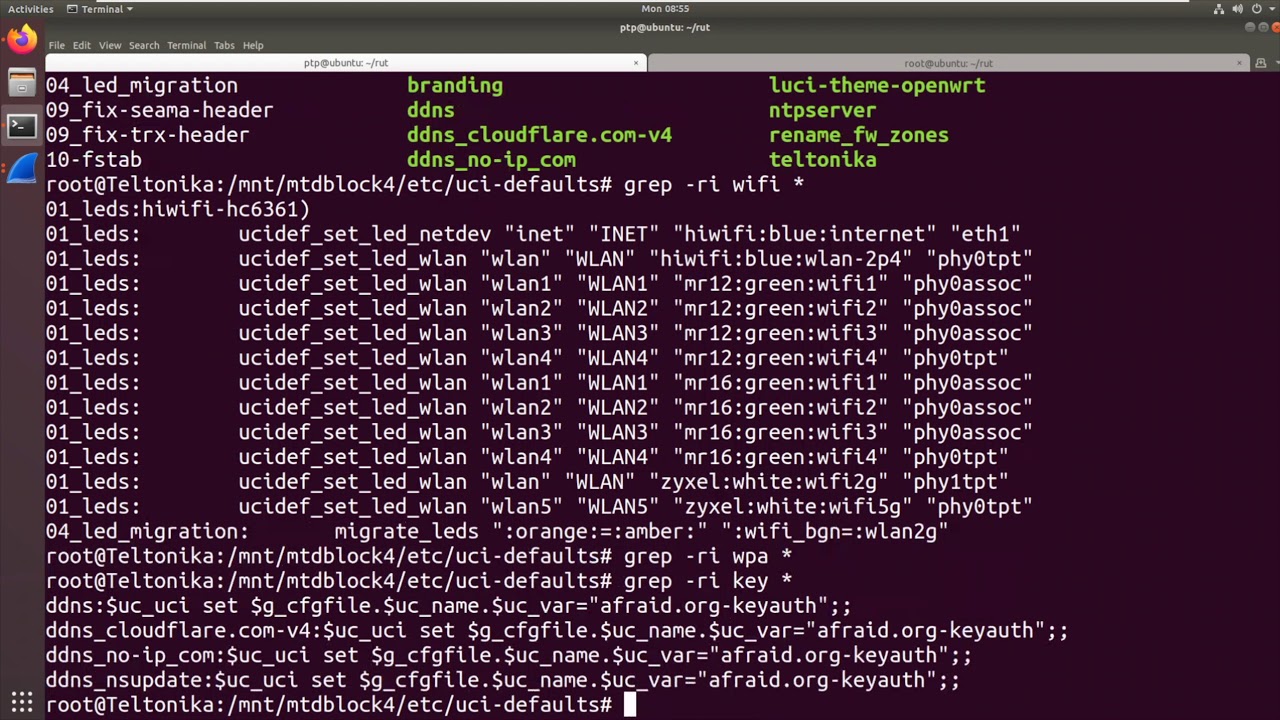Click the 10-fstab entry

tap(93, 160)
